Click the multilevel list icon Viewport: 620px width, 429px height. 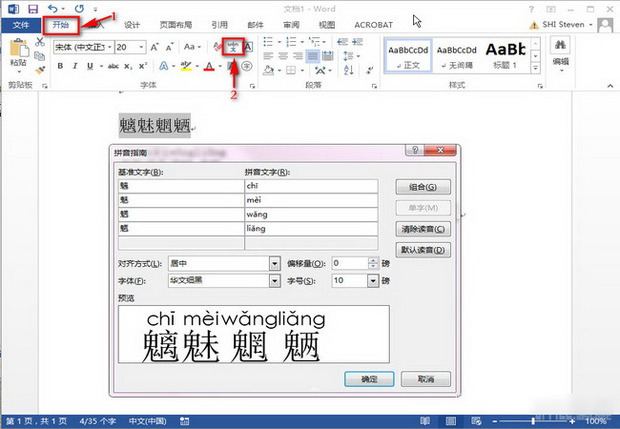tap(314, 42)
